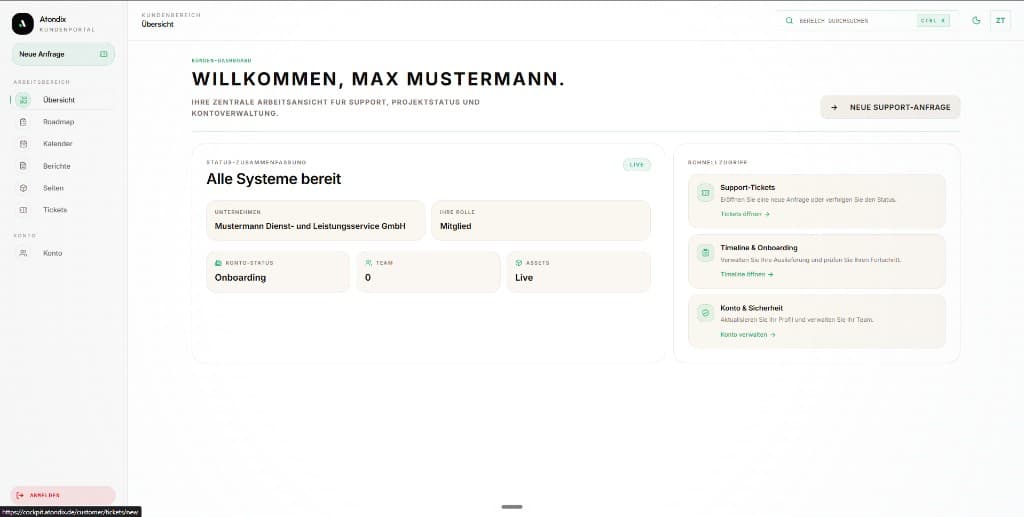Click the Konto & Sicherheit shield icon
Image resolution: width=1024 pixels, height=517 pixels.
click(x=705, y=313)
